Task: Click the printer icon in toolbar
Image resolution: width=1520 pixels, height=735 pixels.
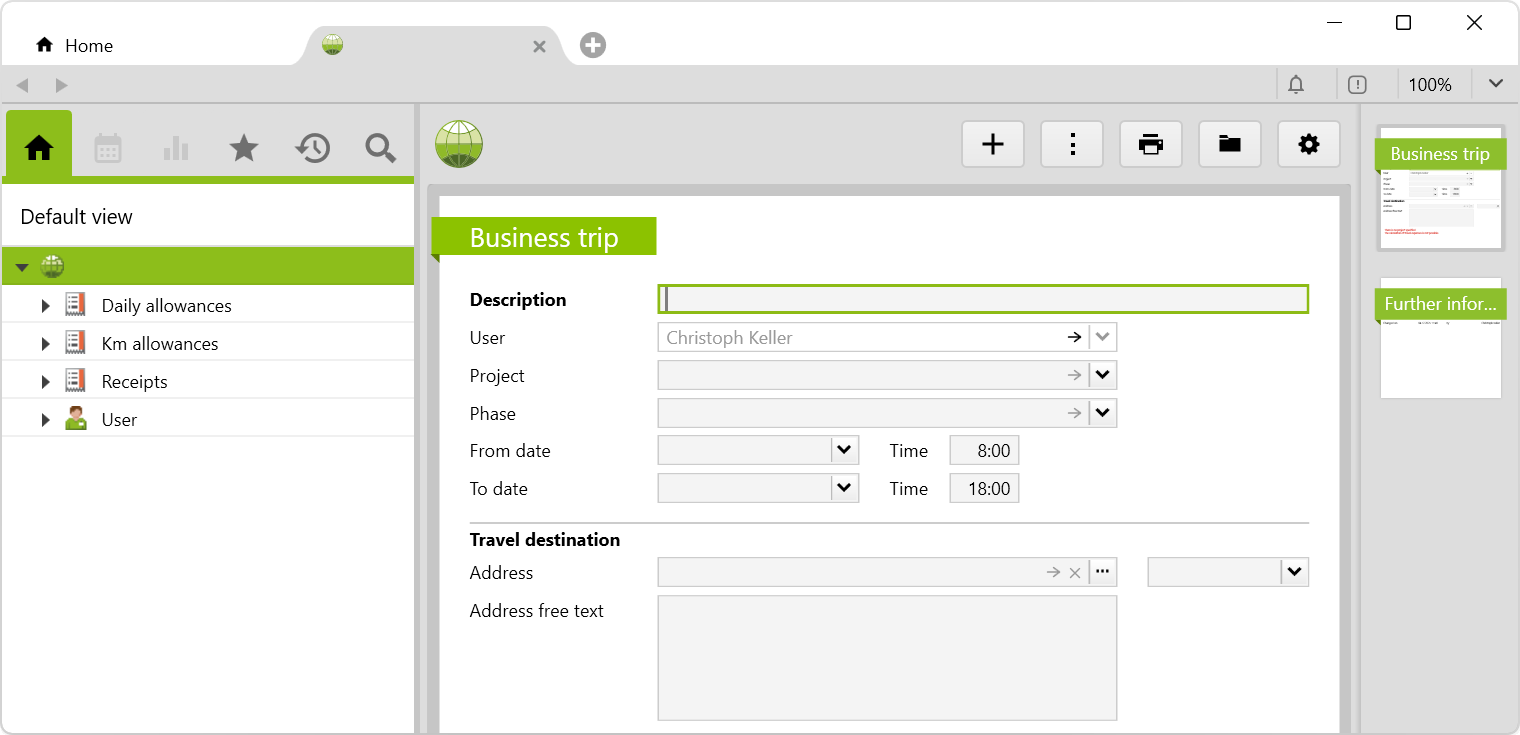Action: coord(1151,145)
